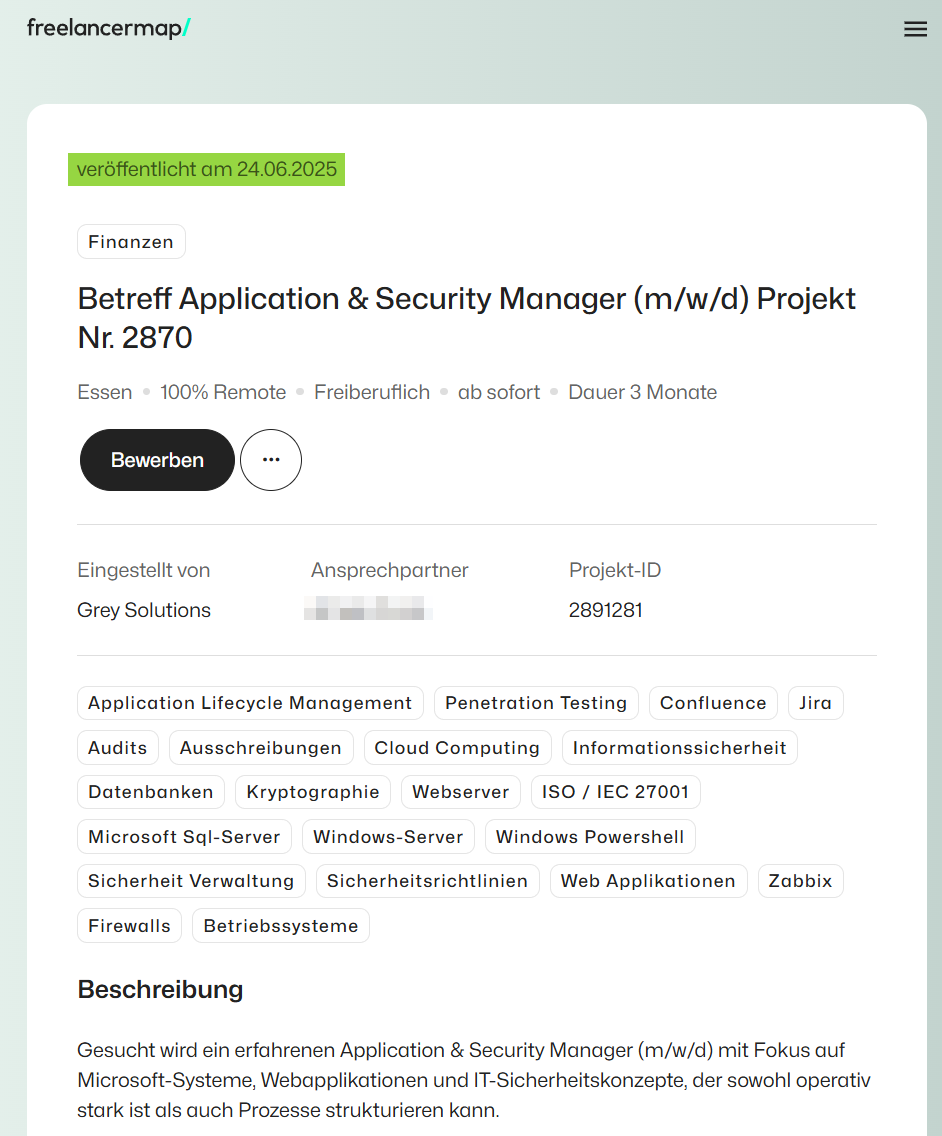Open the three-dots more options button

tap(271, 460)
